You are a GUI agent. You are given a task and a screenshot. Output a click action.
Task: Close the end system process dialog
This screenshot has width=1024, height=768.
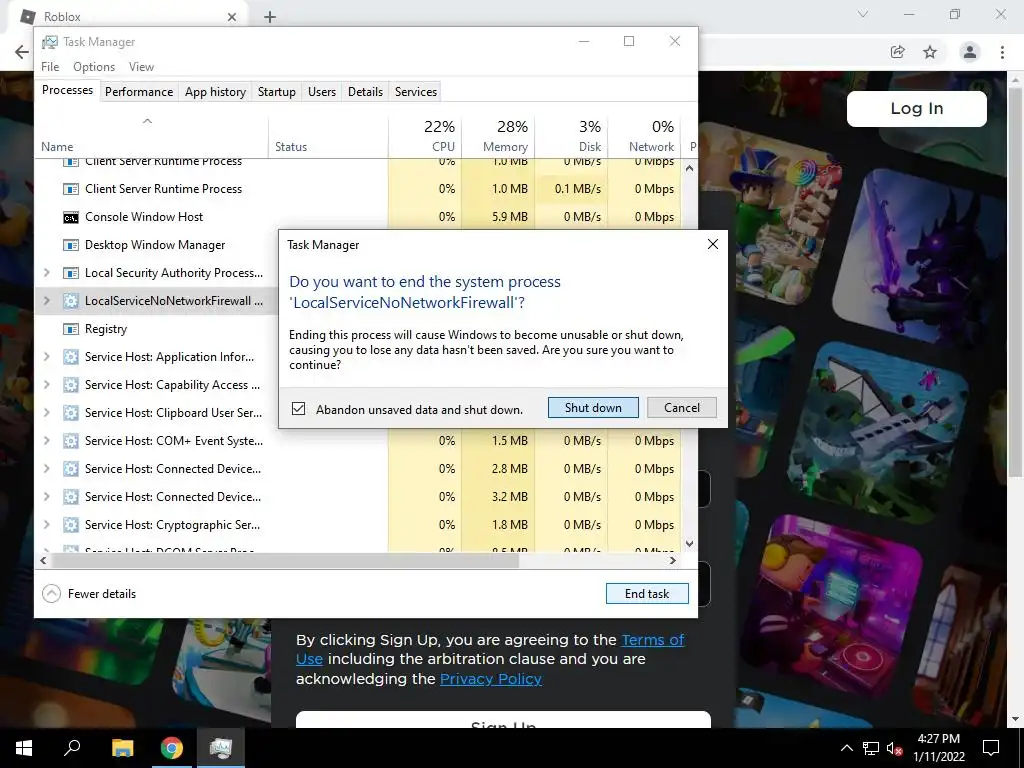712,244
